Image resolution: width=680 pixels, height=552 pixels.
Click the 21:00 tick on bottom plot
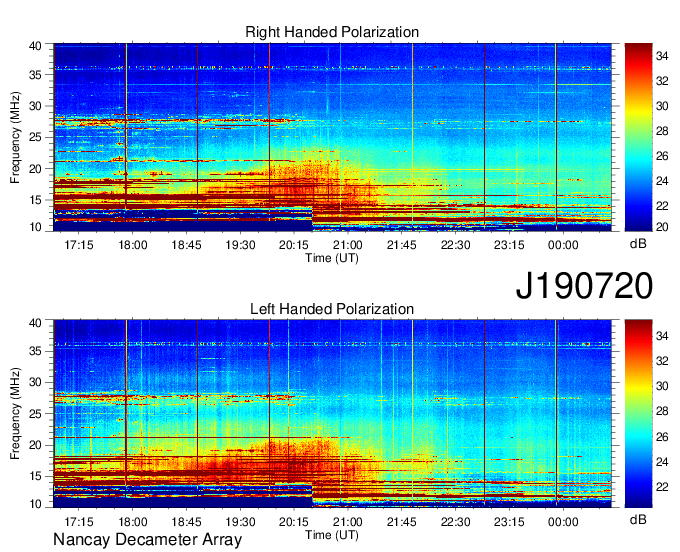tap(347, 522)
